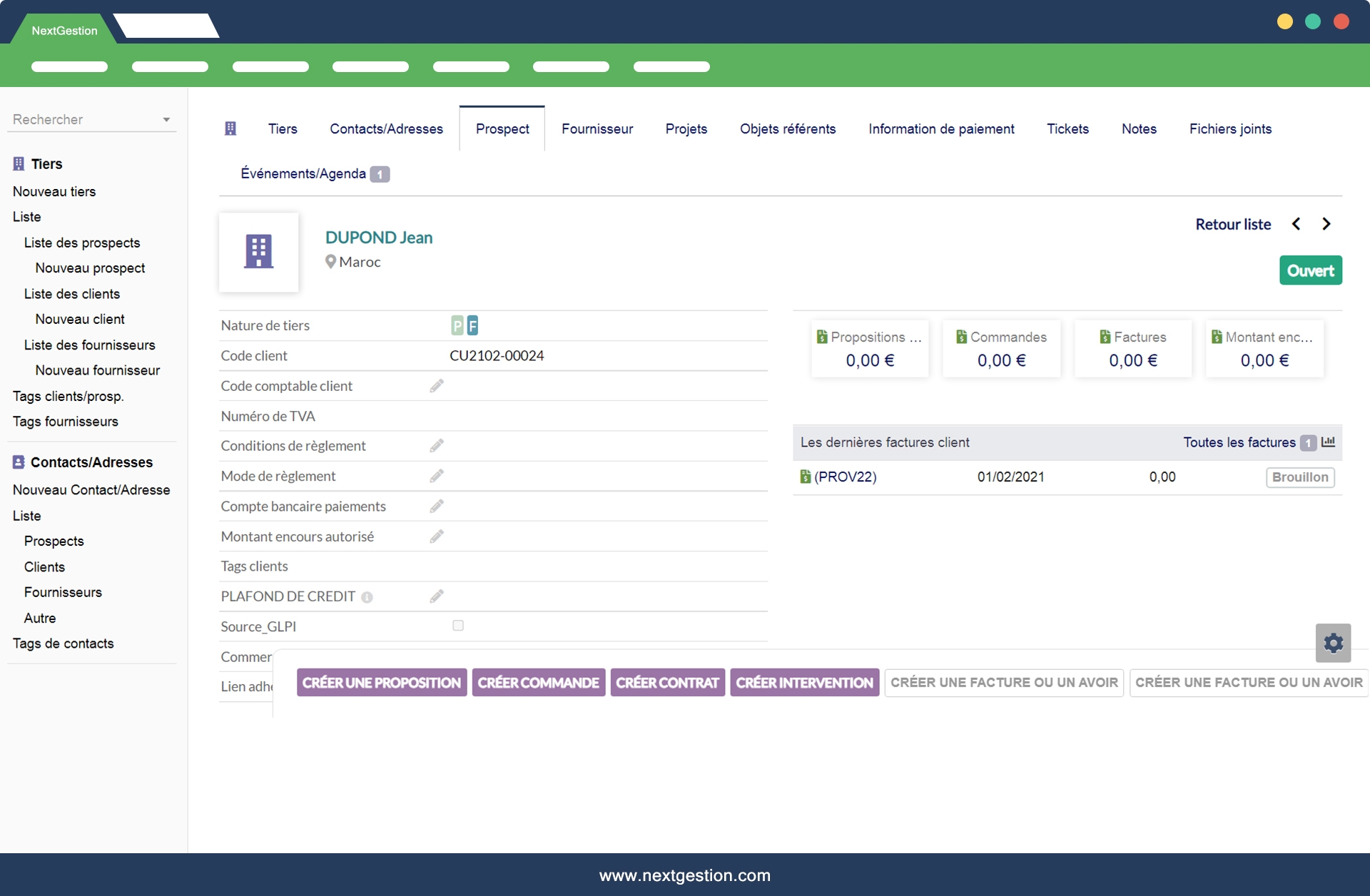Open Liste des fournisseurs in sidebar
This screenshot has height=896, width=1370.
coord(89,345)
